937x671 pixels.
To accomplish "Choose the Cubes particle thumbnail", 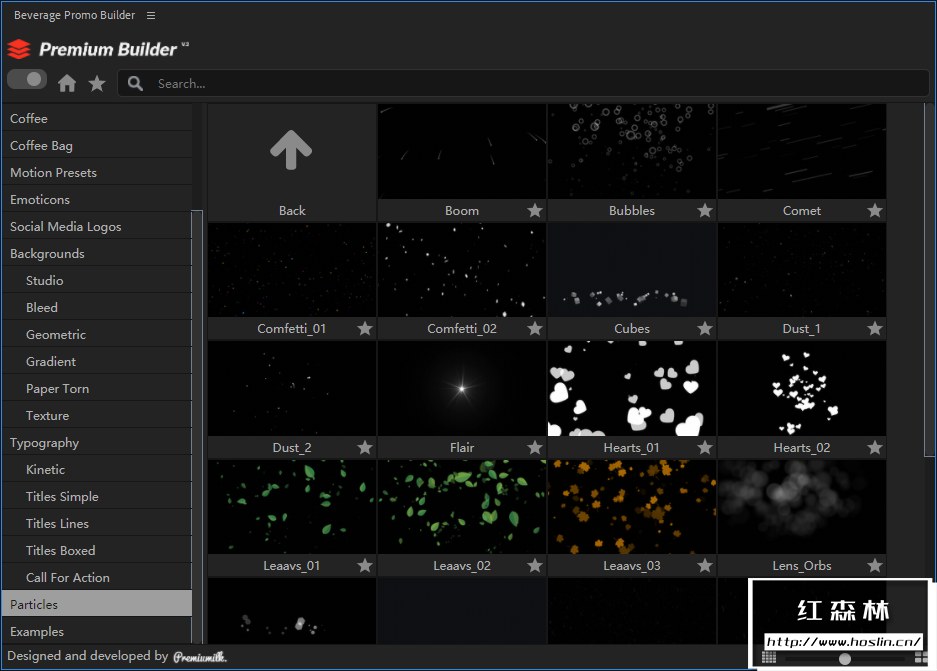I will (x=632, y=270).
